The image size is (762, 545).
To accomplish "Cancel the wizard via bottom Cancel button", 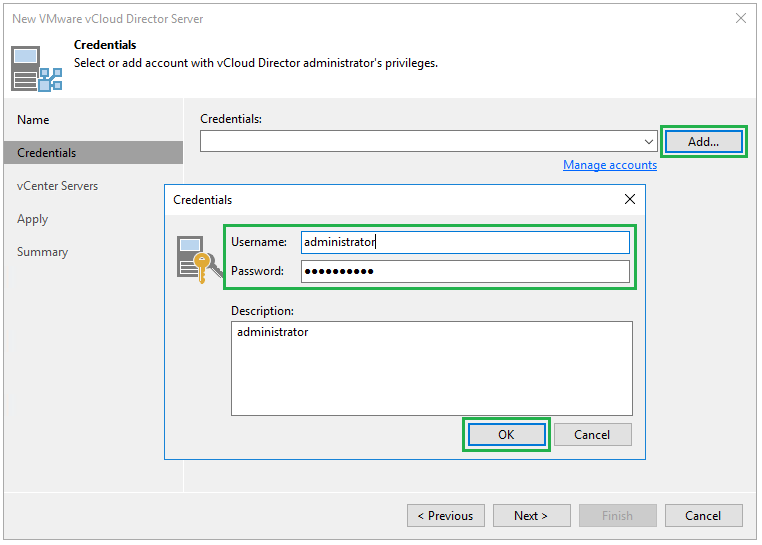I will click(x=703, y=516).
